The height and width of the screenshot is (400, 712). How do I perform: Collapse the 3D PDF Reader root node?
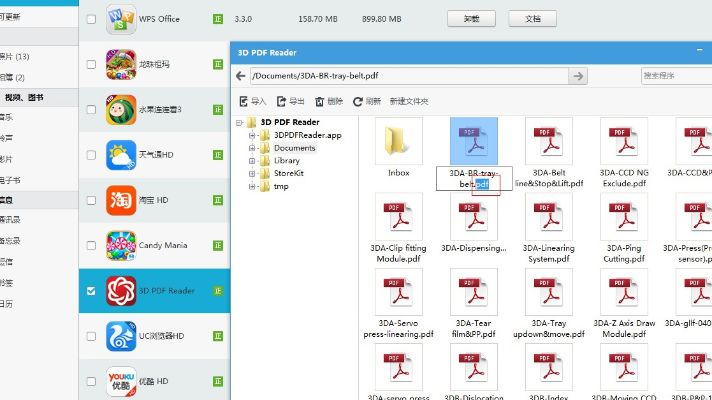[238, 122]
